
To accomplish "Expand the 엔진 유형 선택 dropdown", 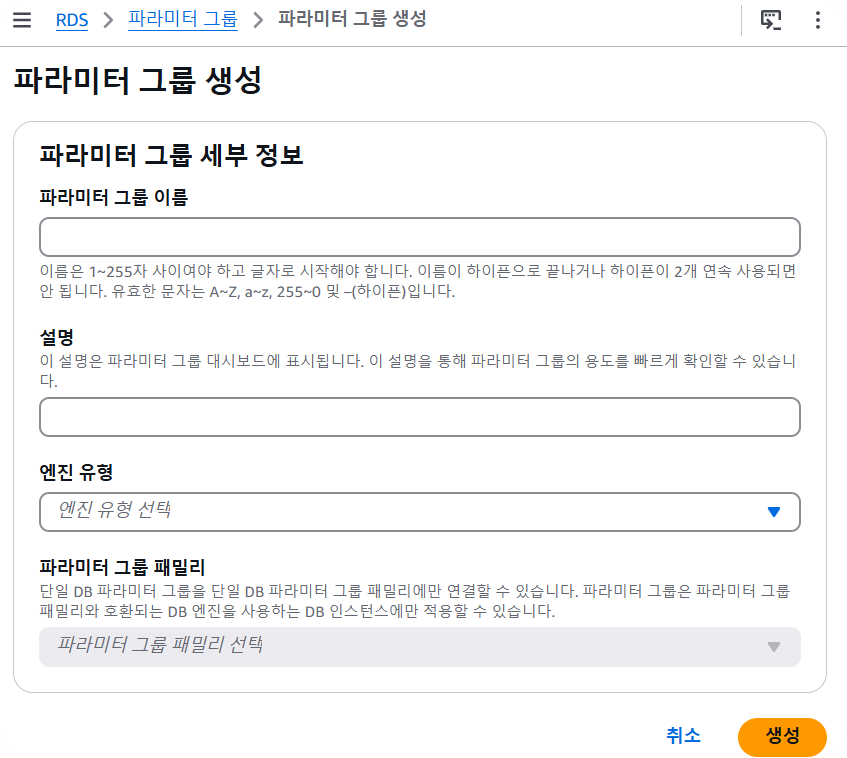I will [420, 512].
